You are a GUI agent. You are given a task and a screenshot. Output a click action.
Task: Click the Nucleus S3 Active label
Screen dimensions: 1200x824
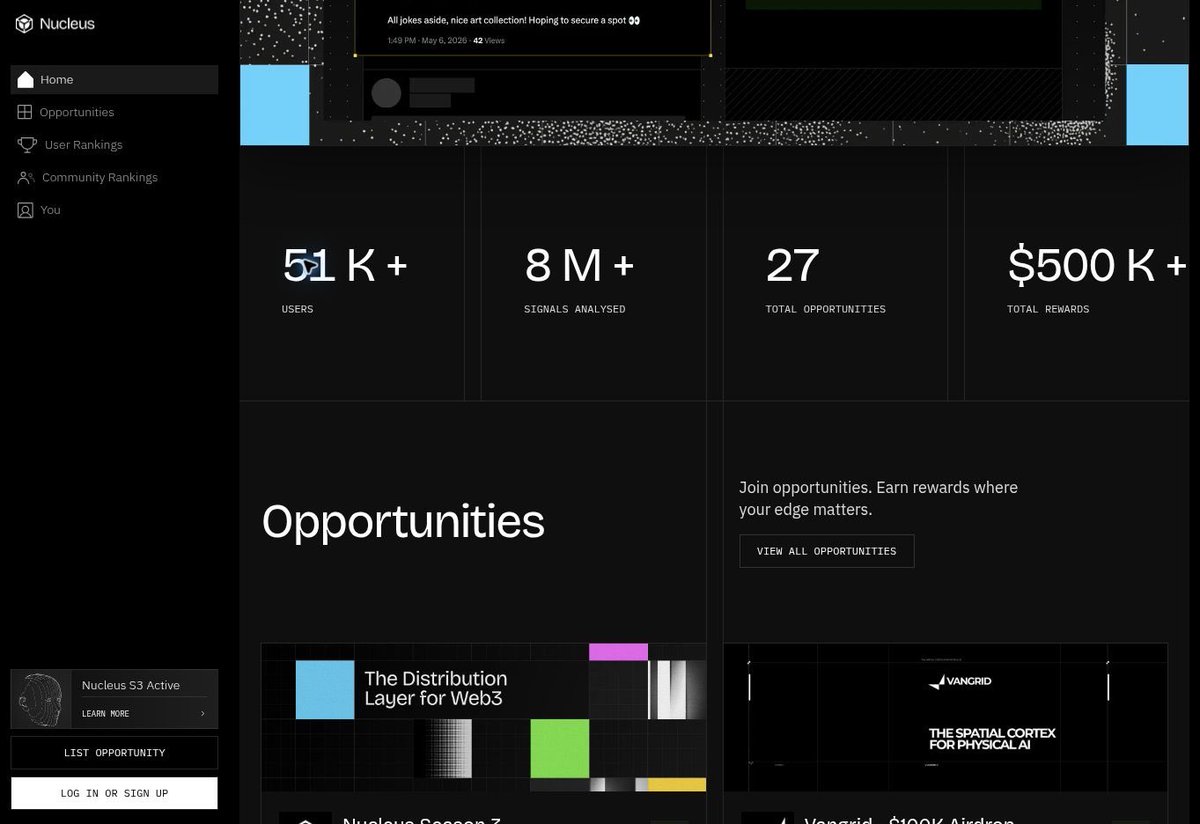coord(131,685)
